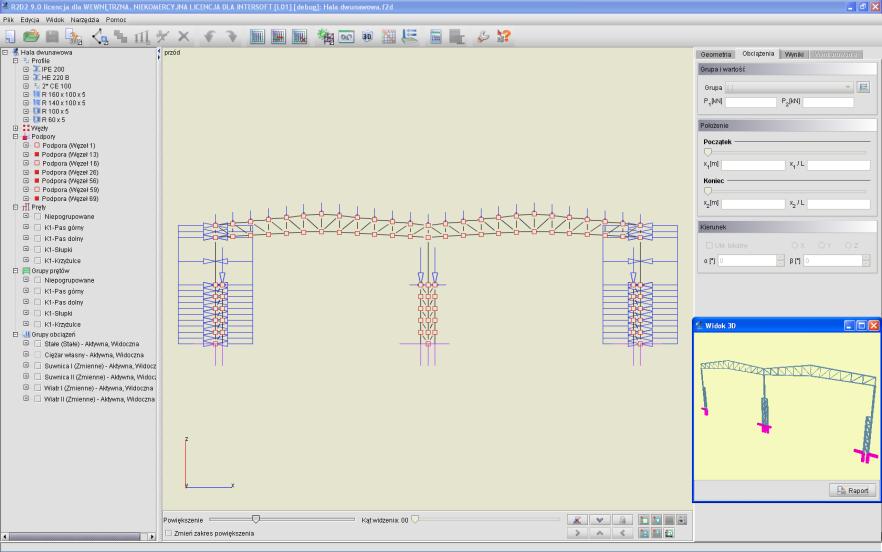Screen dimensions: 882x552
Task: Switch to the Wyniki tab
Action: click(794, 55)
